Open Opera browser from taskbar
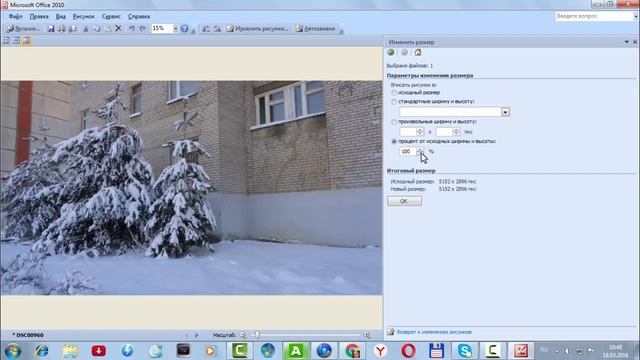 coord(408,351)
